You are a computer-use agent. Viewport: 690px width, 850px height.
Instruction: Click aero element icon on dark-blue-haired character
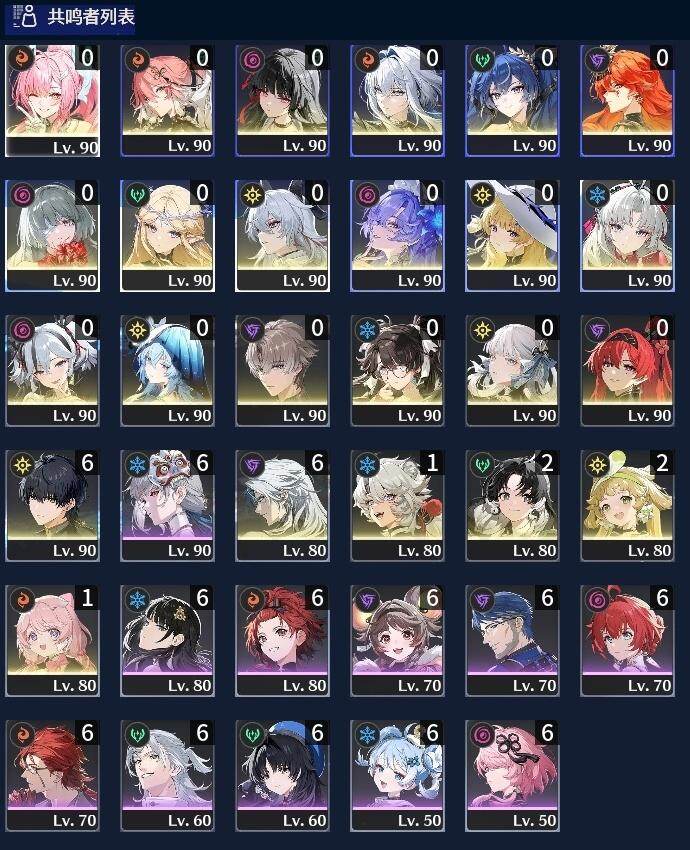pos(482,59)
